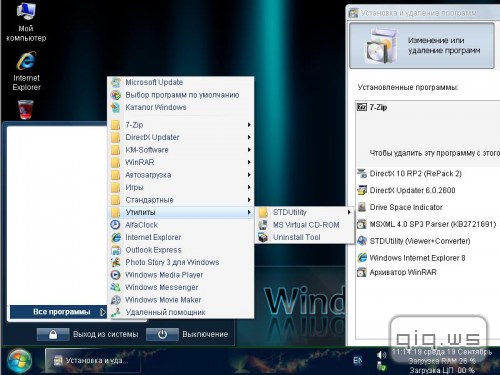Click the Outlook Express icon

[116, 250]
